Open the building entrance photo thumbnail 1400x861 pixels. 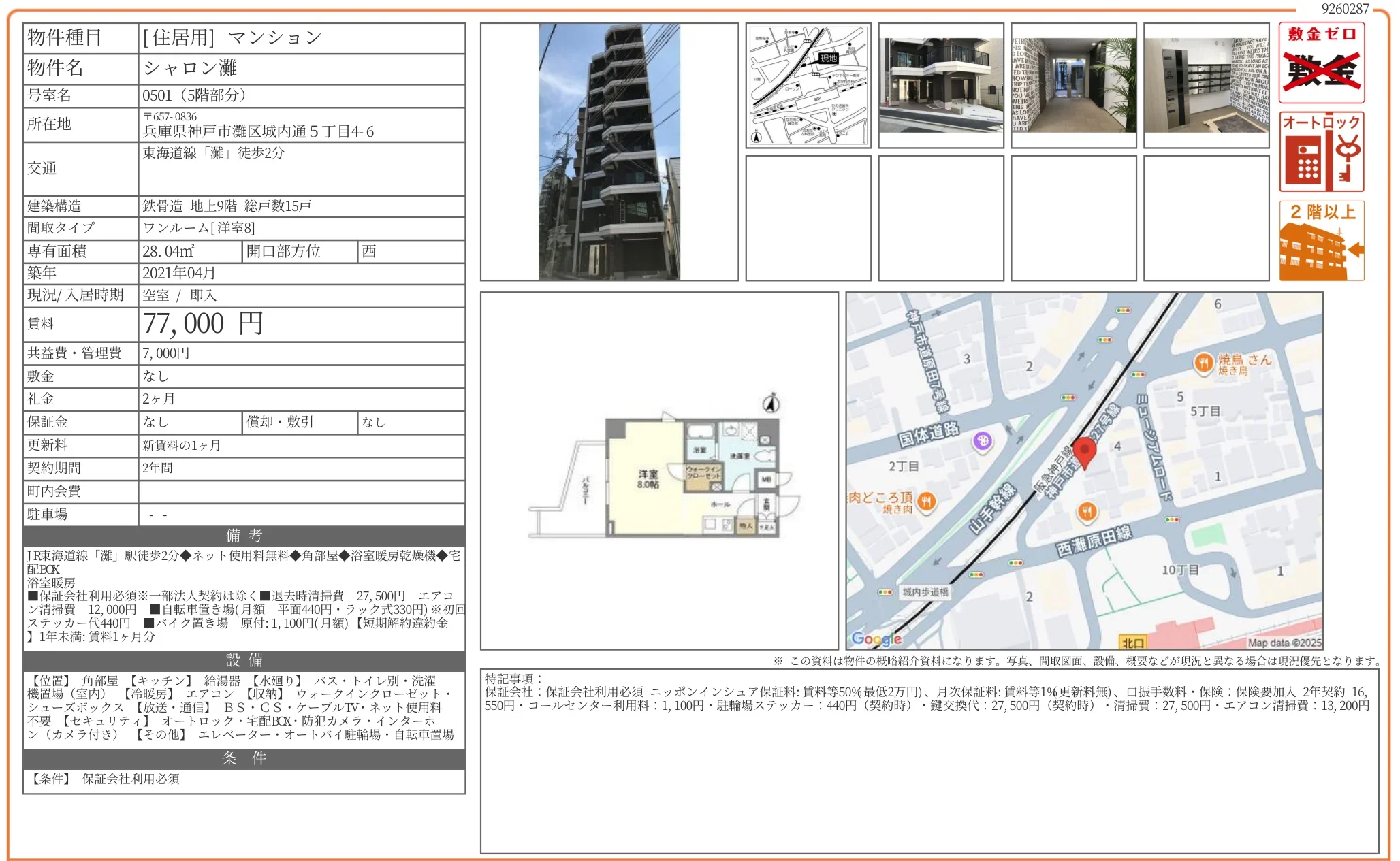[940, 85]
